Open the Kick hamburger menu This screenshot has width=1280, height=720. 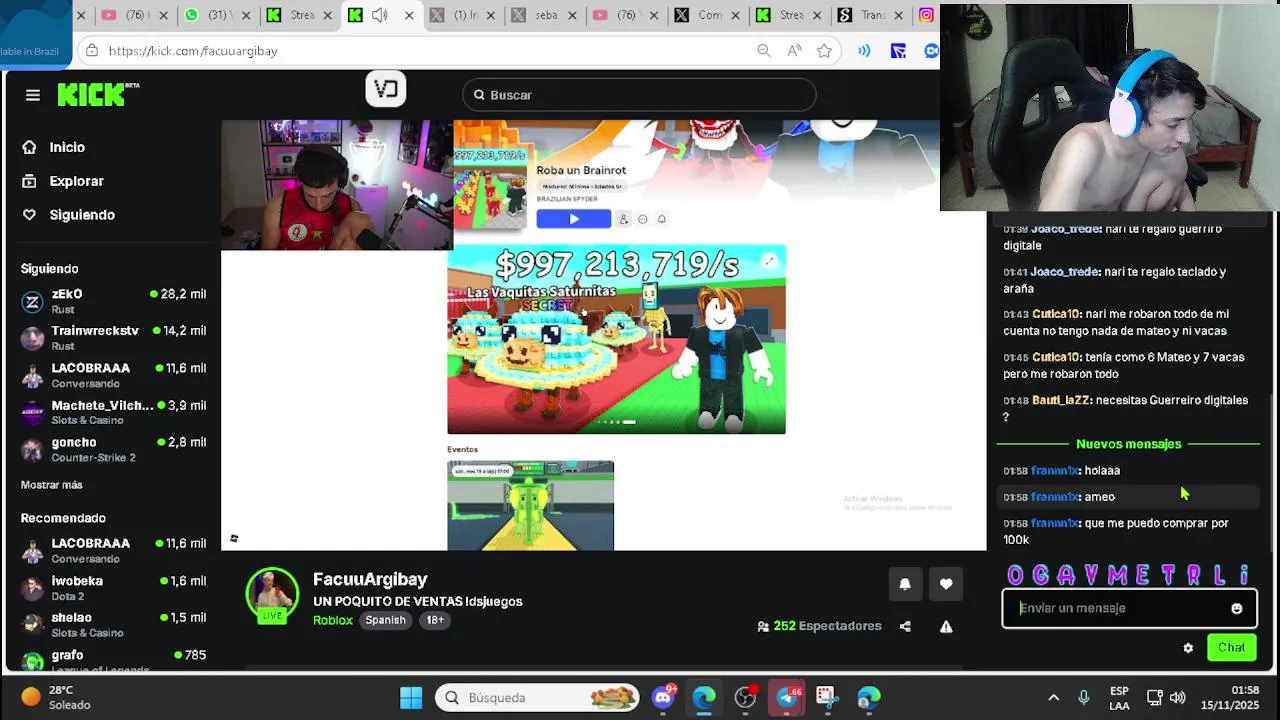tap(33, 95)
